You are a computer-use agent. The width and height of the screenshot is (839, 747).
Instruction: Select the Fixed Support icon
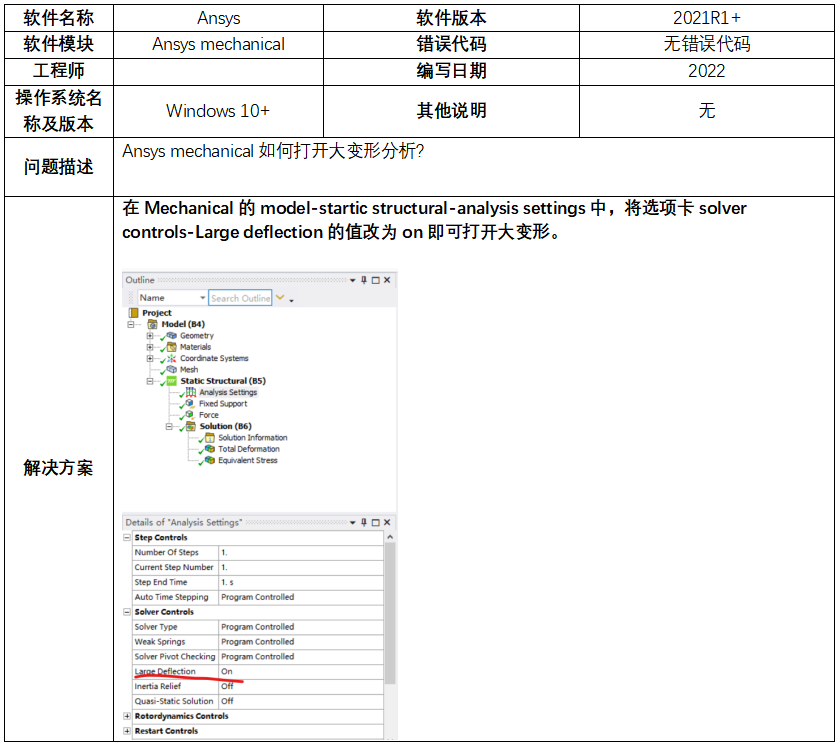[x=190, y=404]
